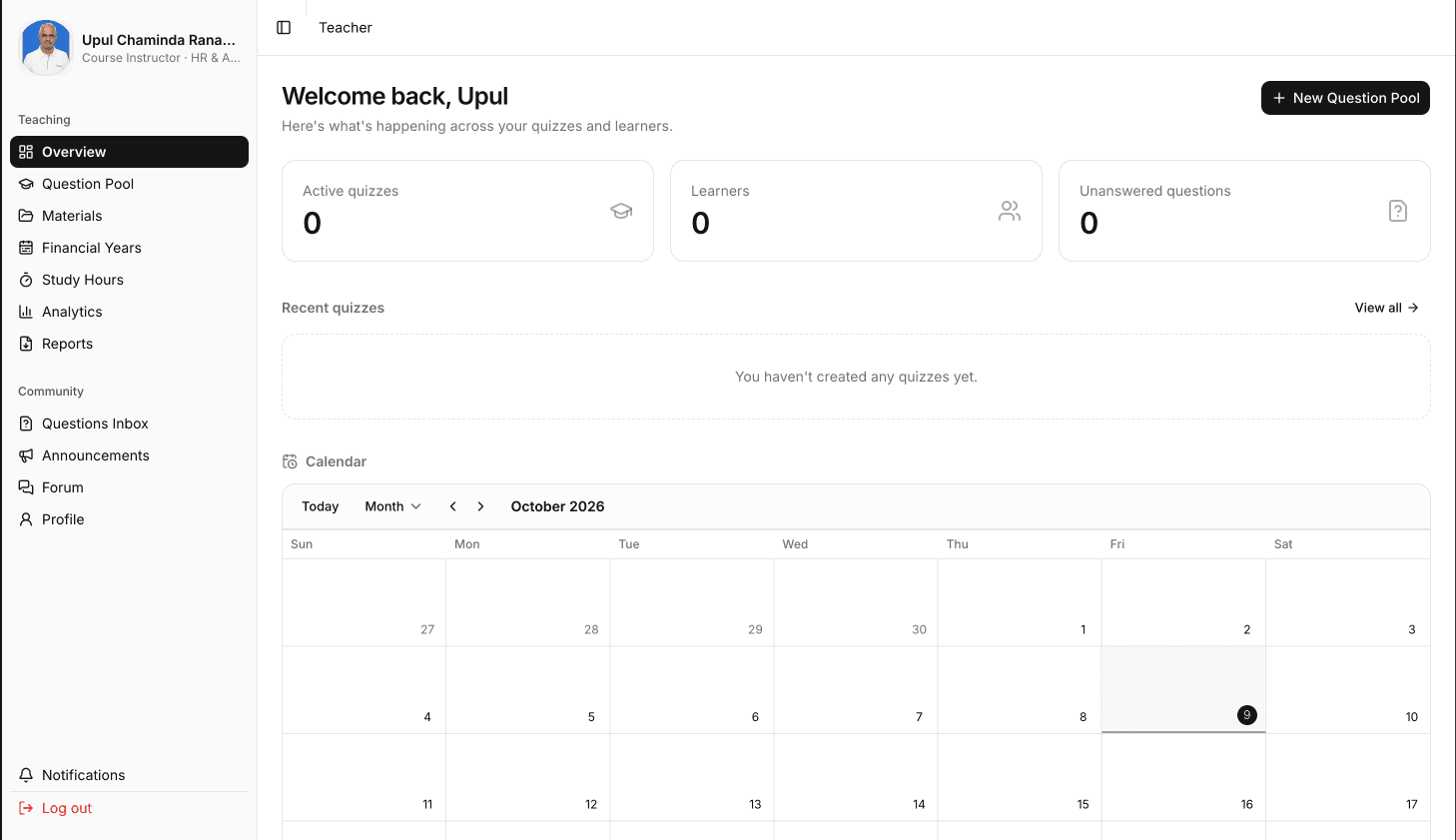Screen dimensions: 1456x840
Task: Click the Notifications bell icon
Action: click(x=26, y=775)
